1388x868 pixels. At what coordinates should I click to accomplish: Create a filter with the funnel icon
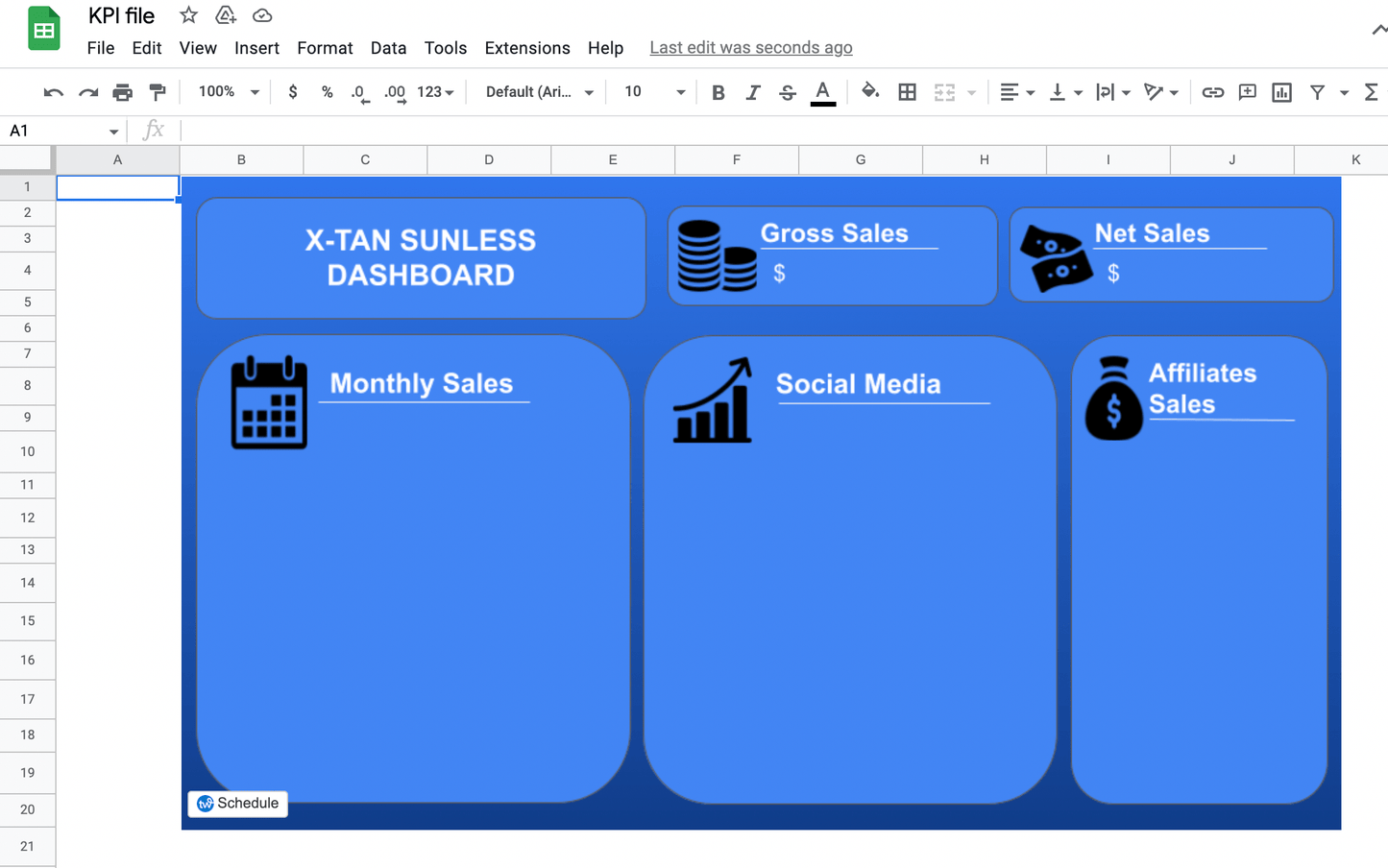coord(1317,91)
